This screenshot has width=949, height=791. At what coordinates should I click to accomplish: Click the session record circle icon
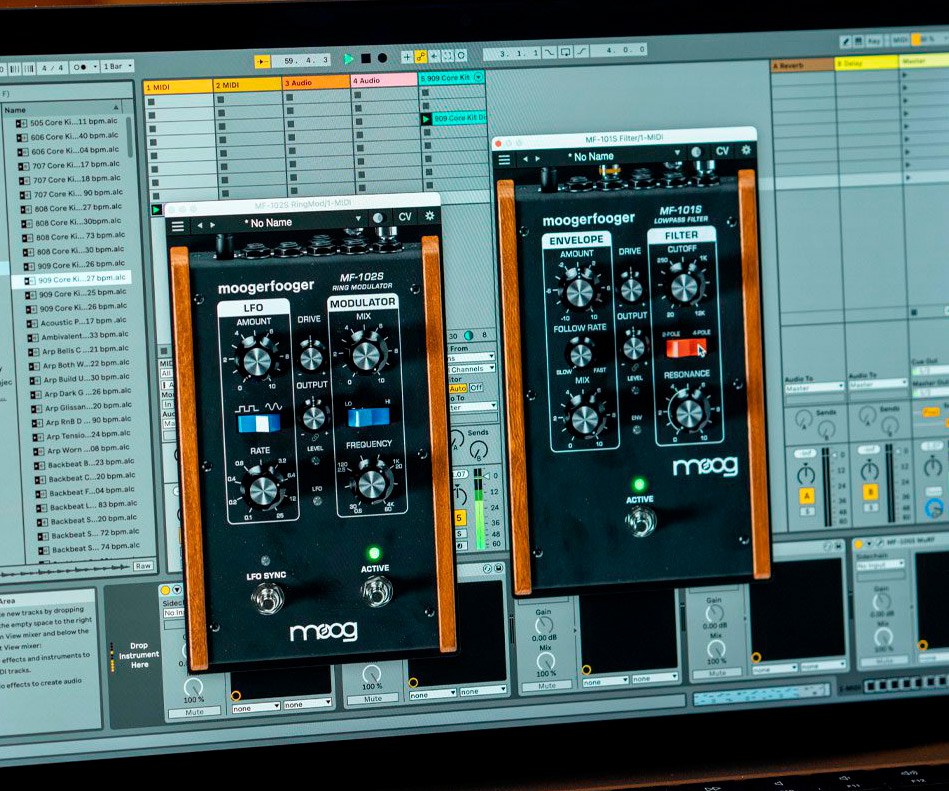click(461, 56)
